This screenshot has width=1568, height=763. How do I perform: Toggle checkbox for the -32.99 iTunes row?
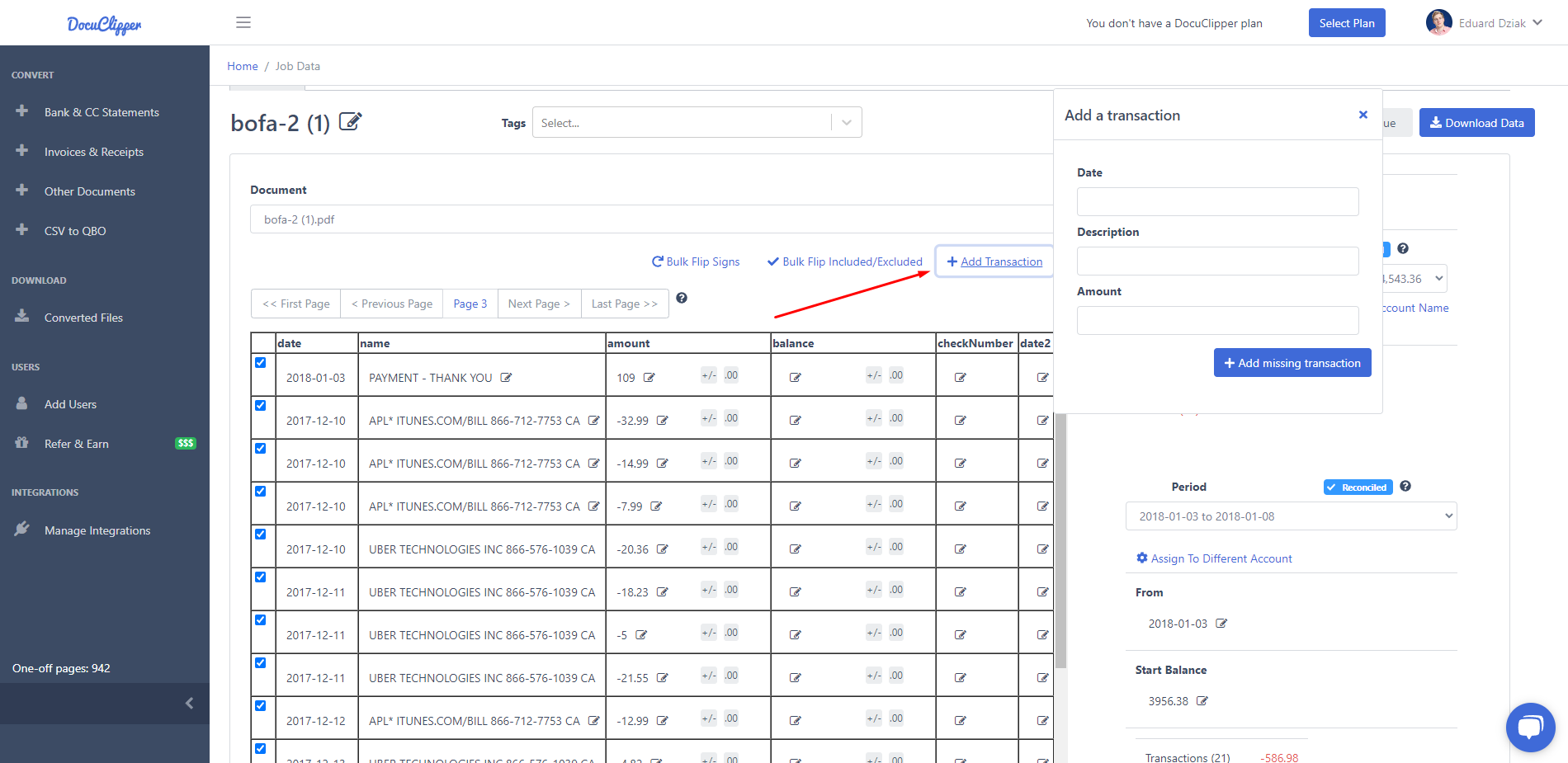[x=261, y=406]
